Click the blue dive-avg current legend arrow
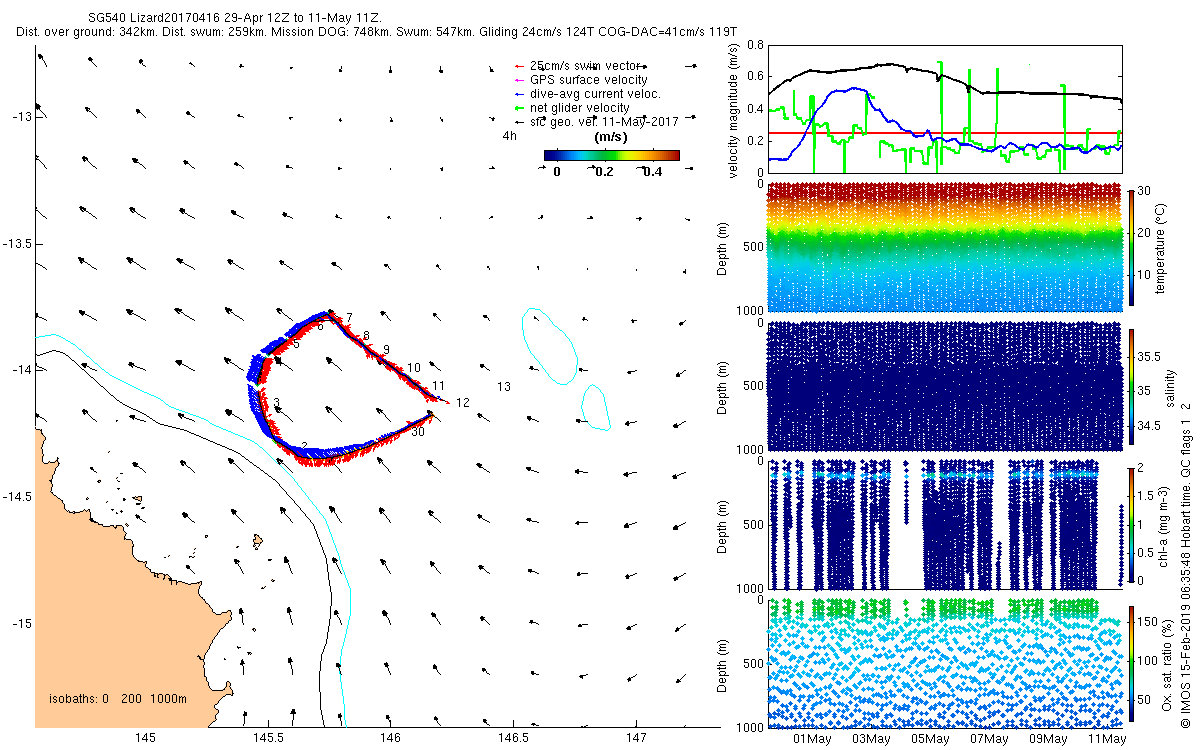Image resolution: width=1200 pixels, height=750 pixels. [x=517, y=94]
